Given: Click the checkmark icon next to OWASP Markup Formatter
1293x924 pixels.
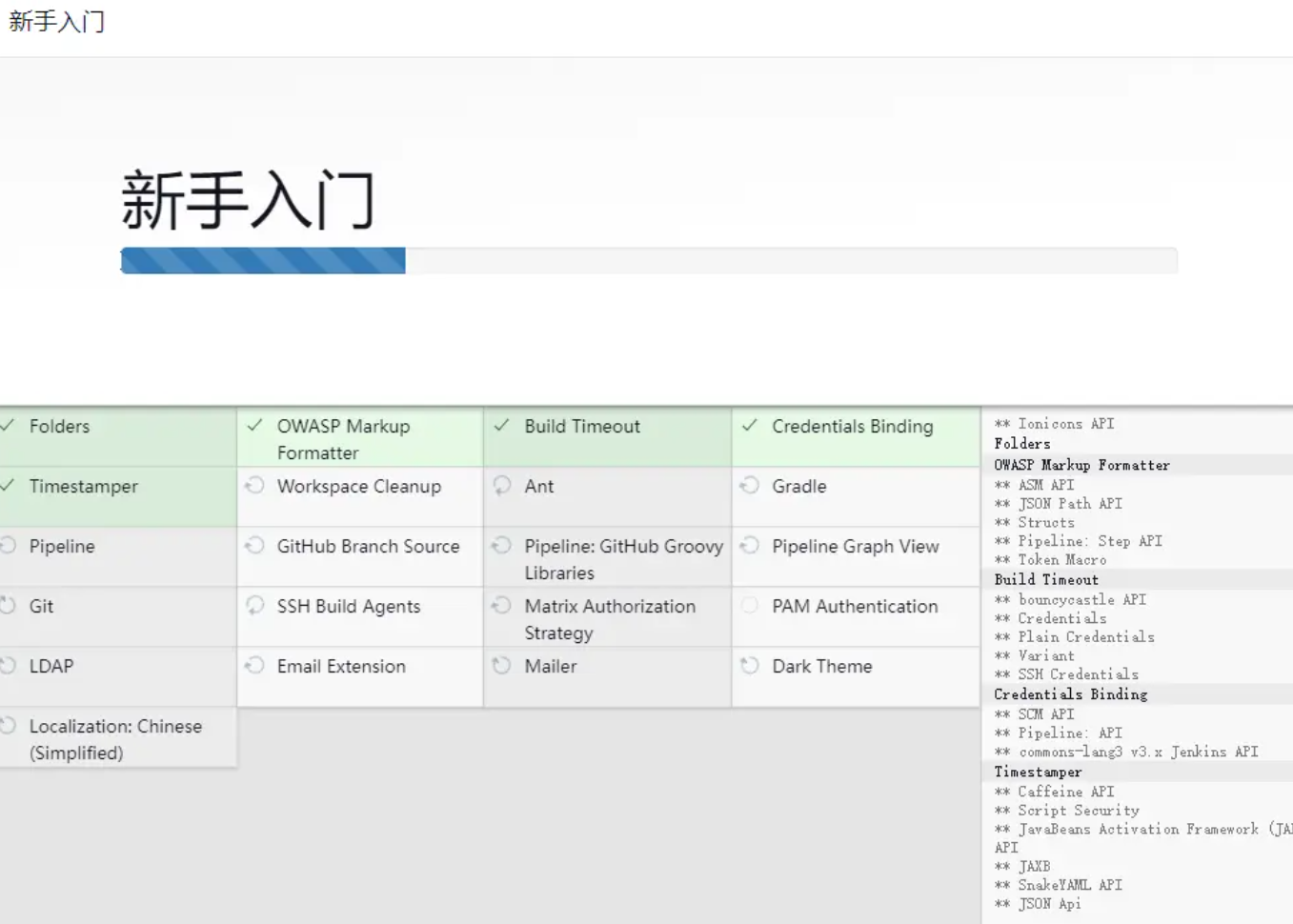Looking at the screenshot, I should pyautogui.click(x=254, y=426).
